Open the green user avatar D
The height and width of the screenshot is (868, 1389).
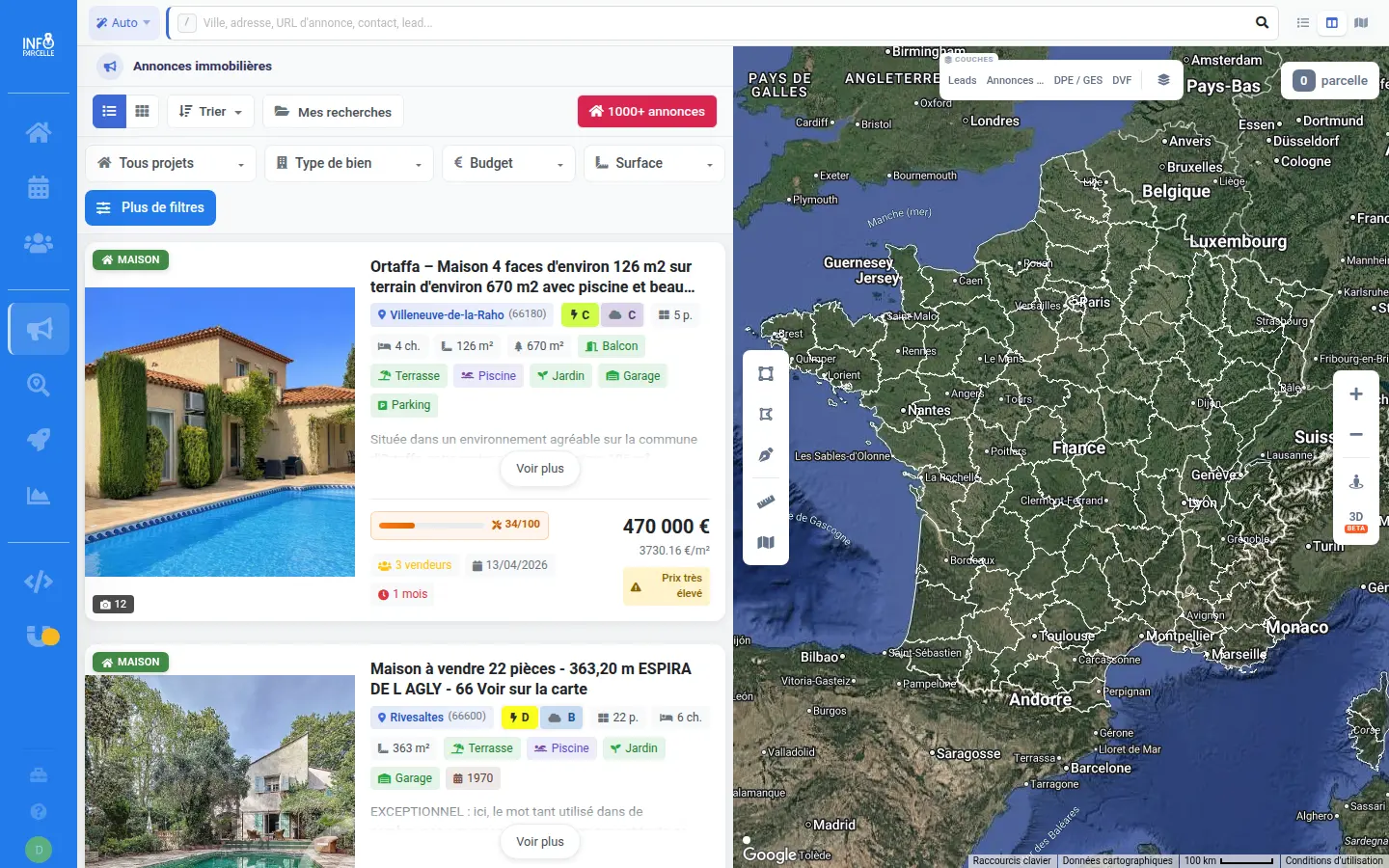(x=39, y=850)
